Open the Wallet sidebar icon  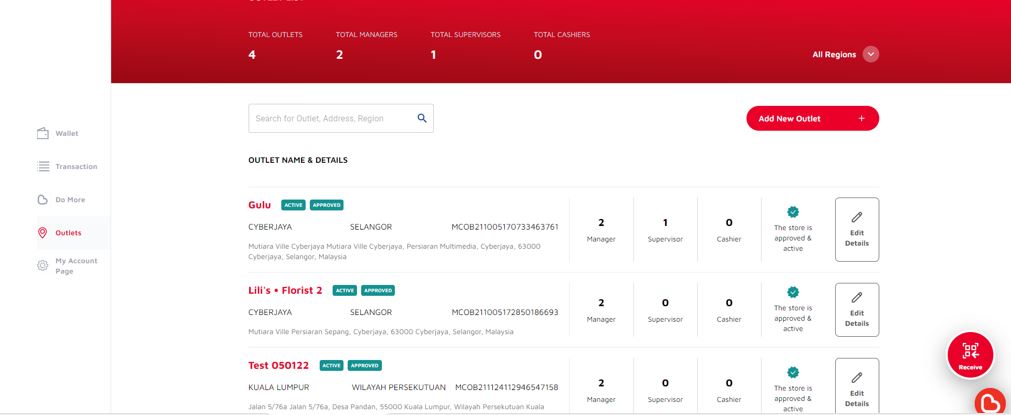(x=43, y=133)
